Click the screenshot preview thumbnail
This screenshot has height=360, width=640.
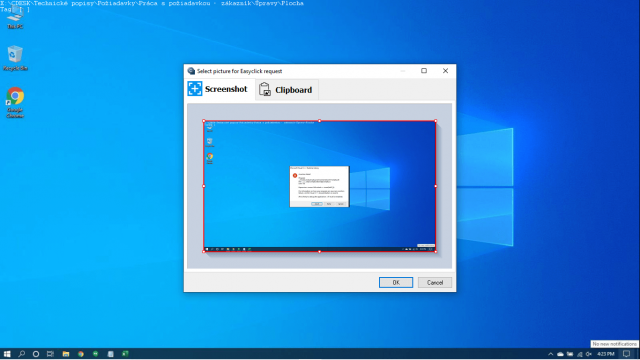pyautogui.click(x=320, y=186)
